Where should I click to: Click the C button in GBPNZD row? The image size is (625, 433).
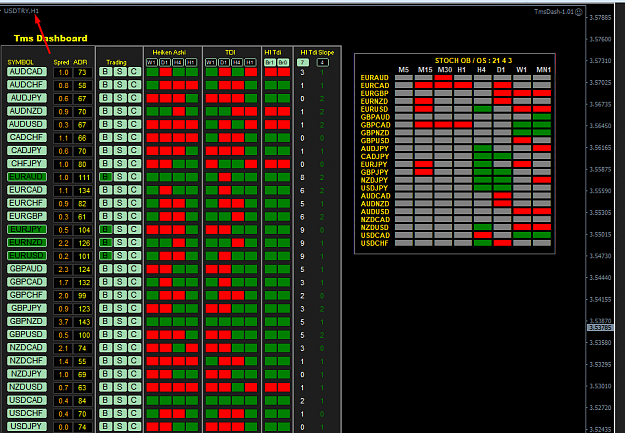pyautogui.click(x=134, y=322)
